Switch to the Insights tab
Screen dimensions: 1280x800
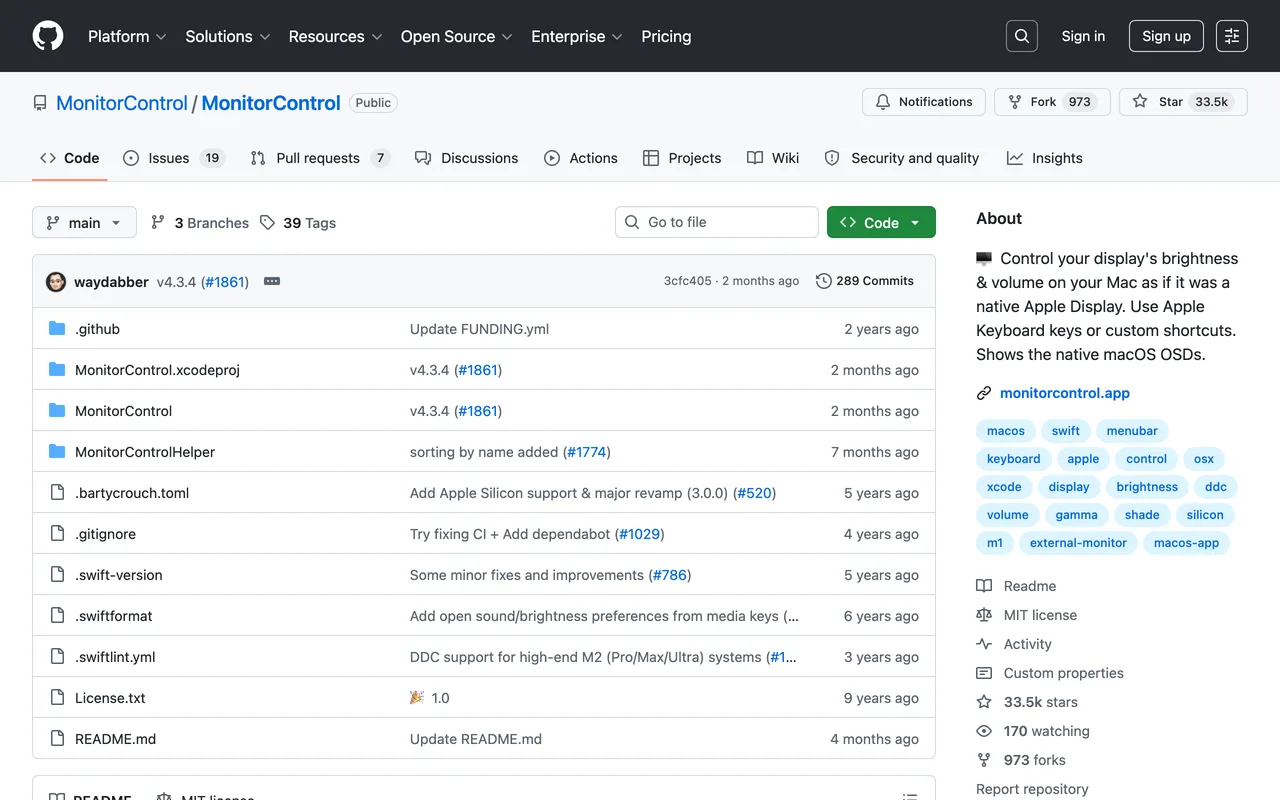[x=1044, y=158]
